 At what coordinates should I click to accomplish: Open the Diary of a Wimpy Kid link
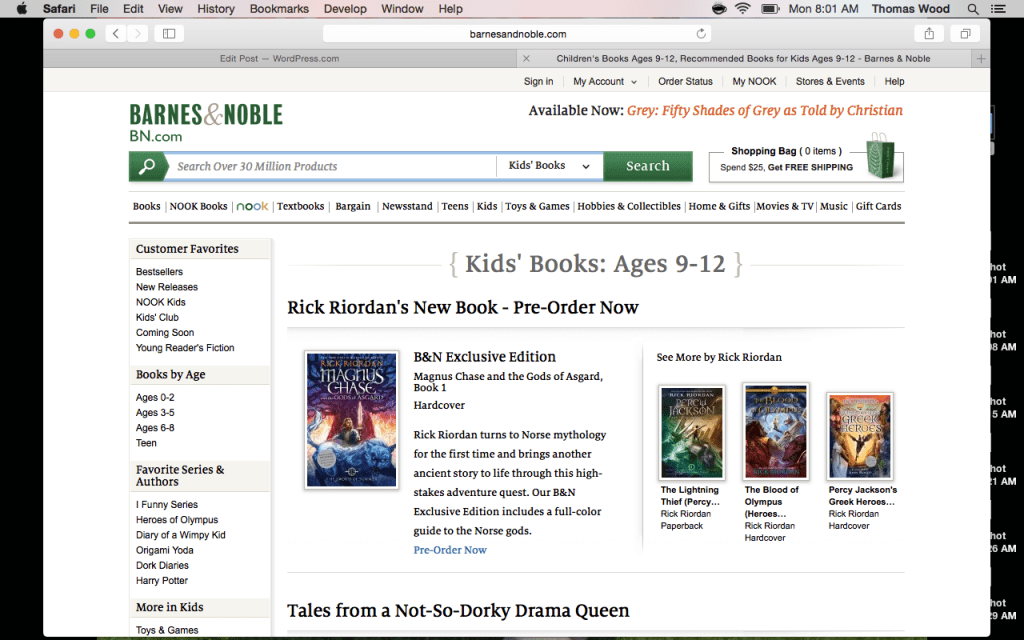tap(180, 535)
